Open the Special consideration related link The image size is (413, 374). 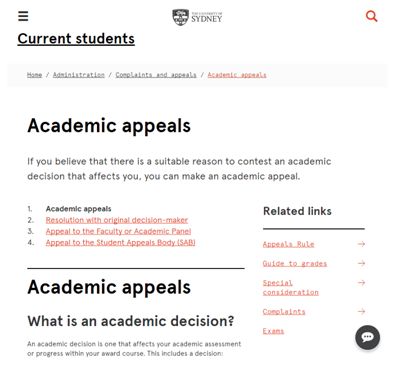tap(291, 288)
